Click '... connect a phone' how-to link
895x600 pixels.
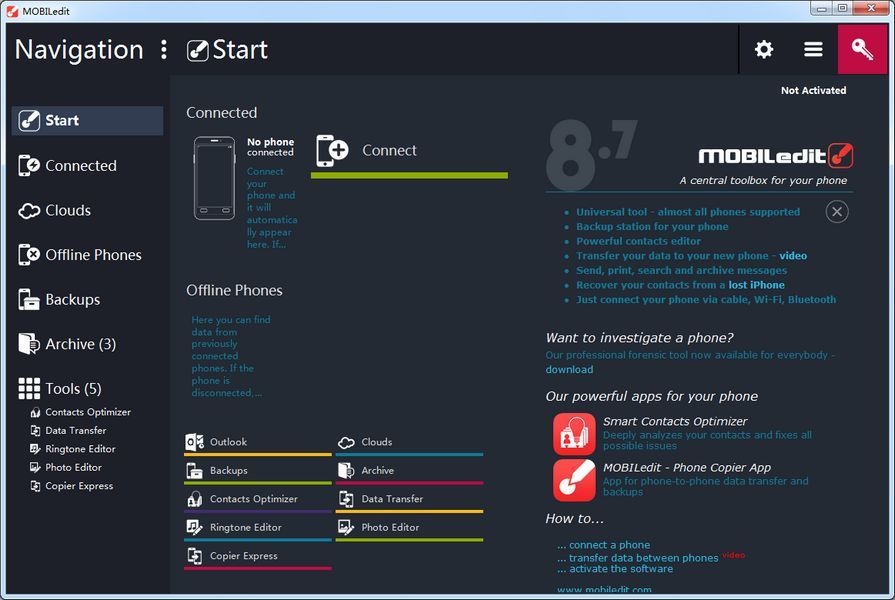pyautogui.click(x=603, y=545)
